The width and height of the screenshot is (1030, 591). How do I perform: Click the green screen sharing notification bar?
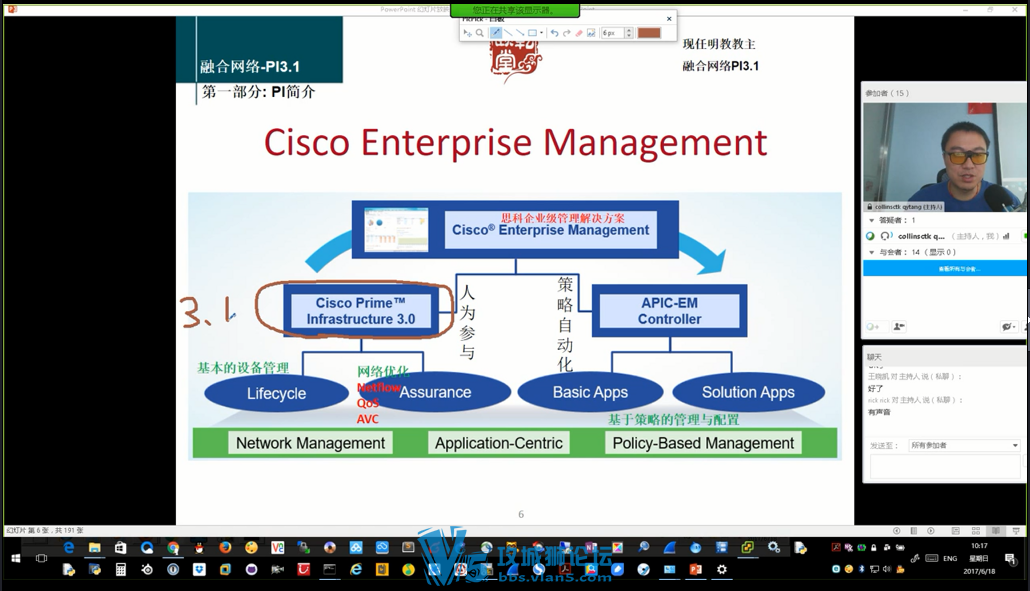pos(514,10)
